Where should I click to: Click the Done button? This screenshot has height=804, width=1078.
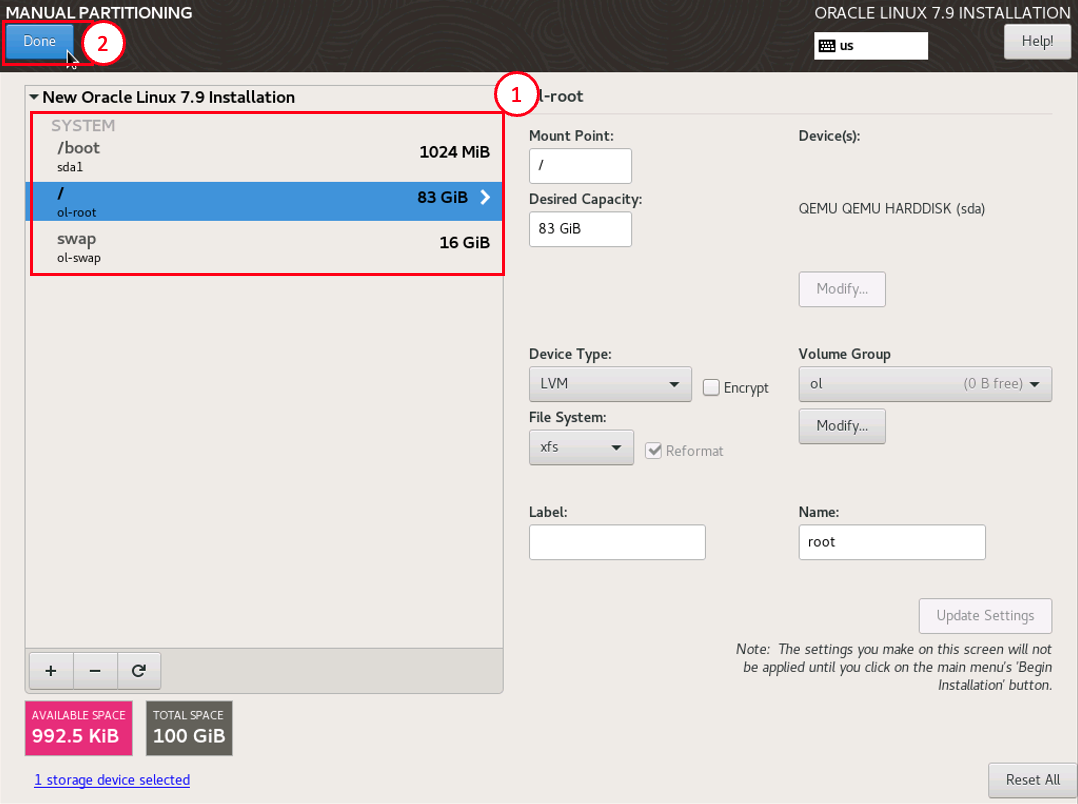coord(40,42)
